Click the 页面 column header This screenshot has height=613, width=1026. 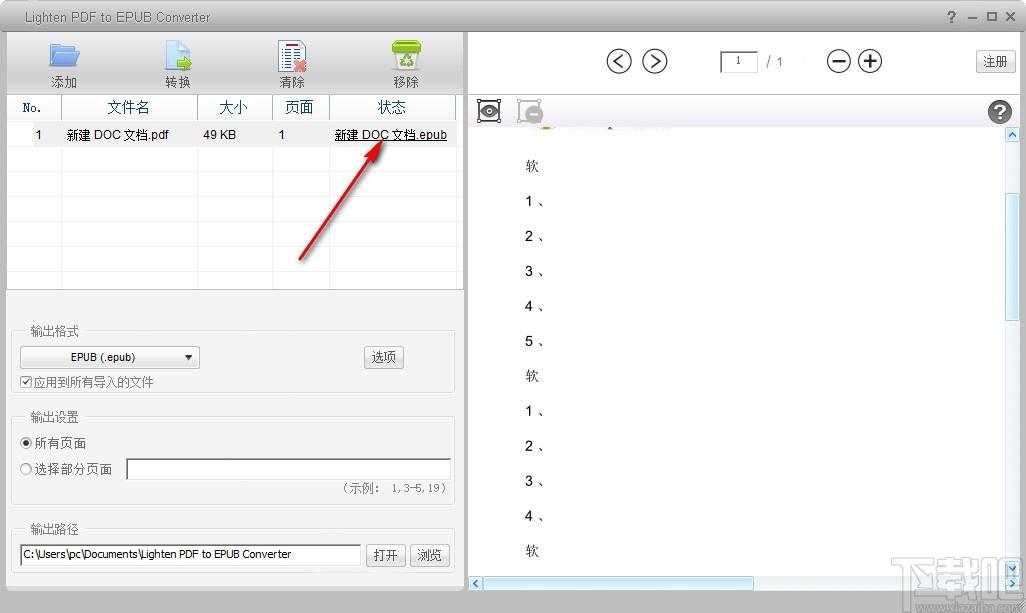tap(300, 107)
